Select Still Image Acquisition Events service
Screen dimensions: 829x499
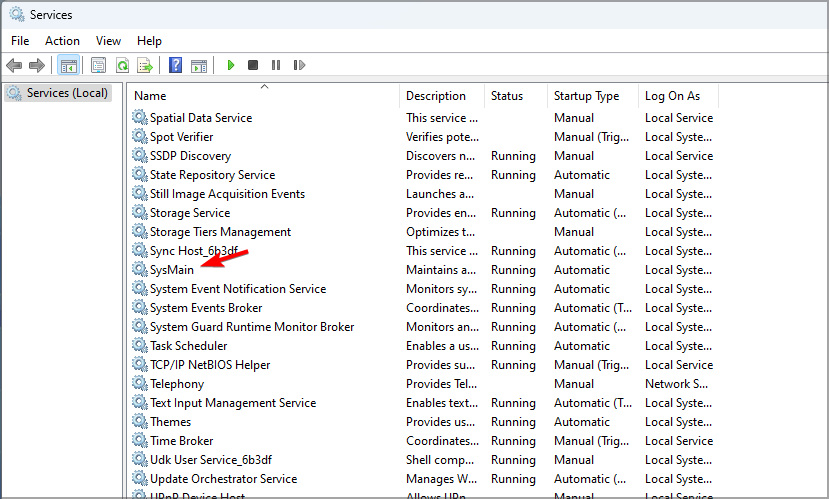click(227, 194)
